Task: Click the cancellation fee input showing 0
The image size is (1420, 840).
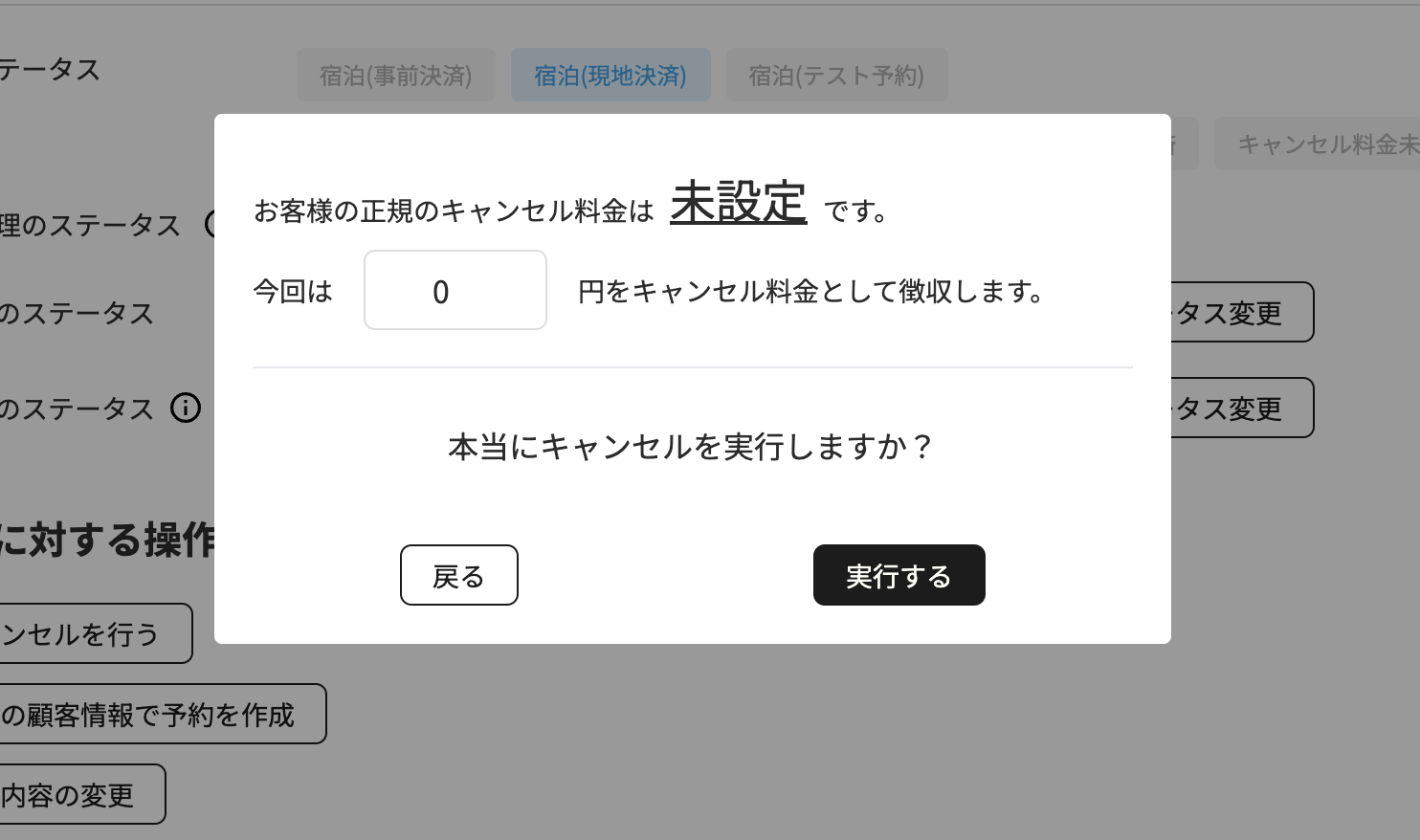Action: [x=455, y=290]
